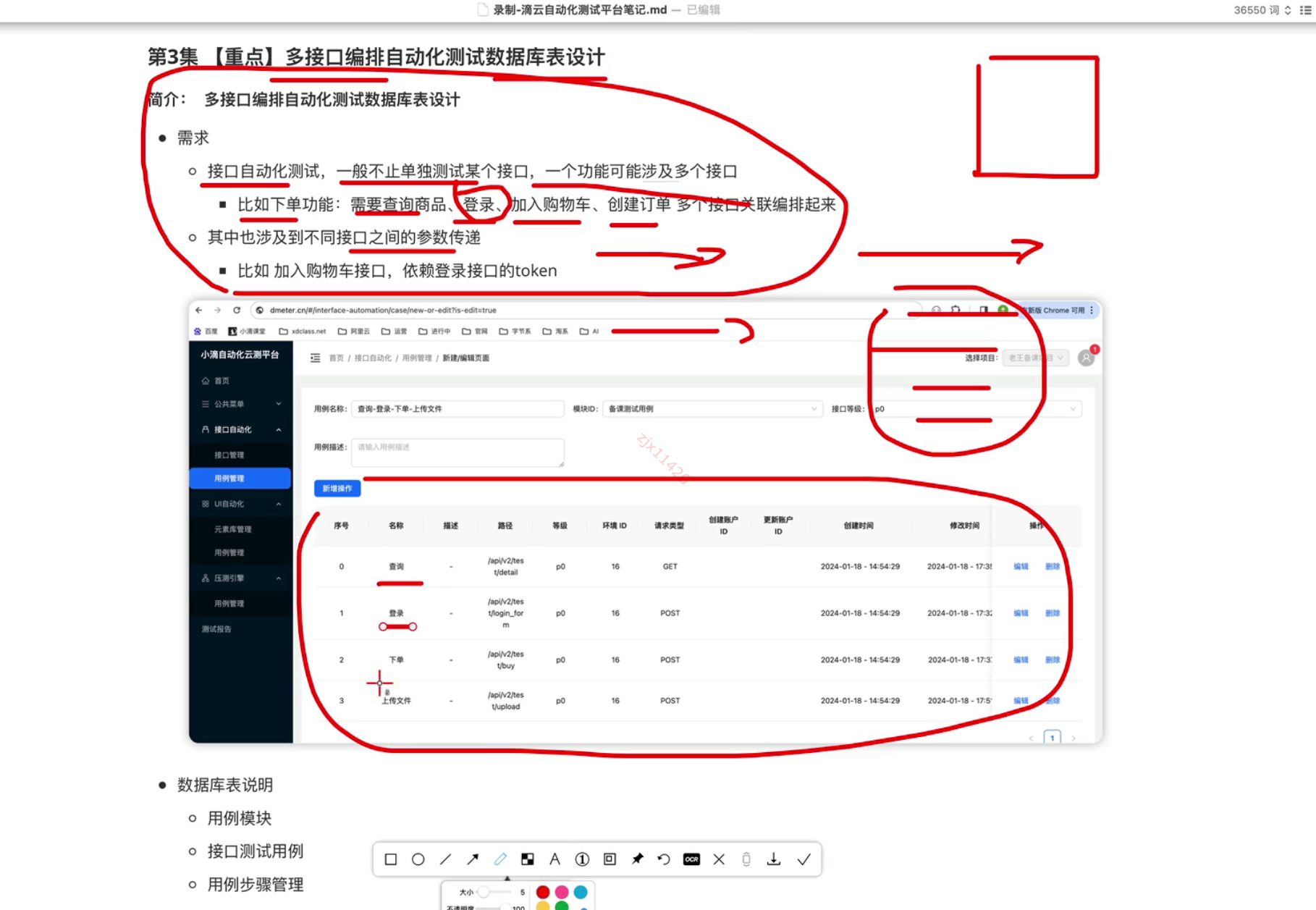The width and height of the screenshot is (1316, 910).
Task: Click the 用例描述 text area
Action: [457, 452]
